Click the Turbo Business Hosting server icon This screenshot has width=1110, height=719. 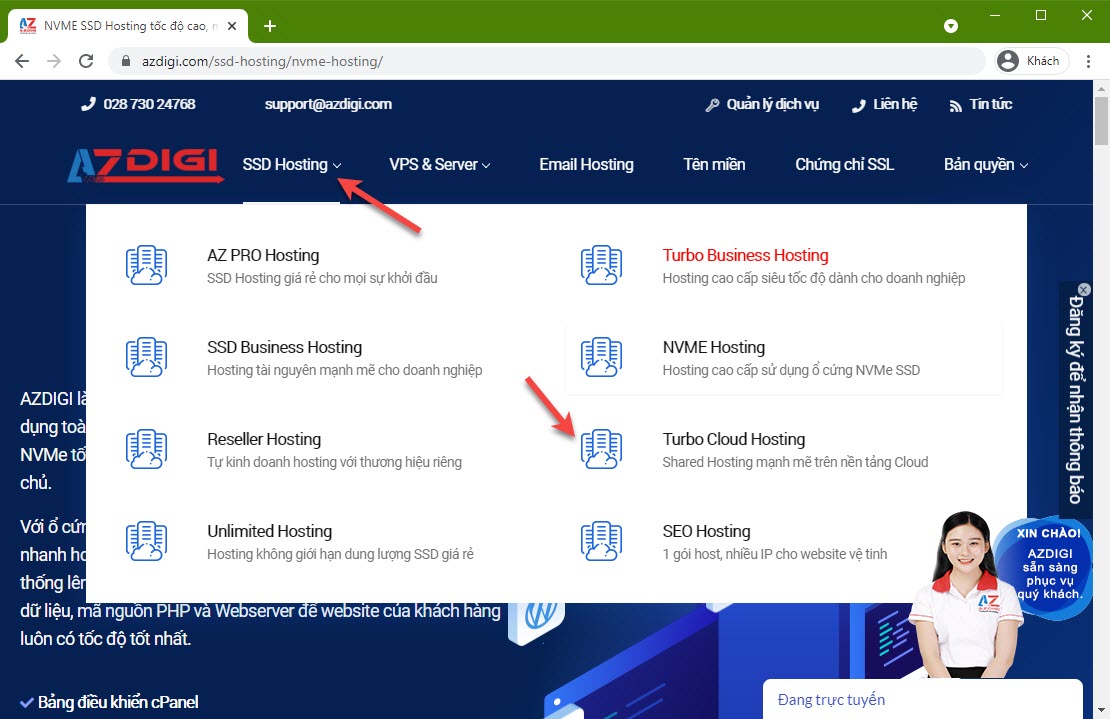pyautogui.click(x=601, y=265)
